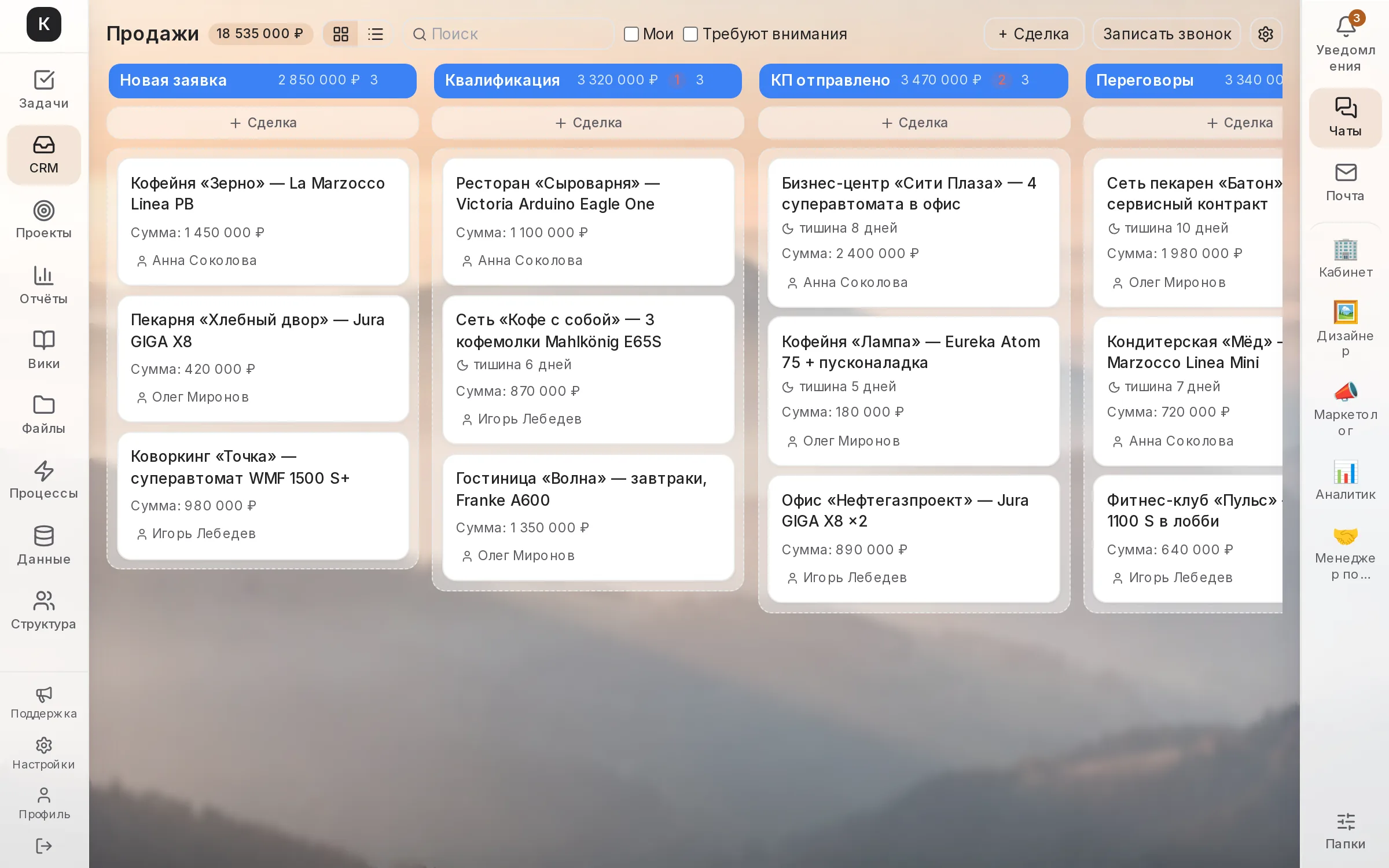Select Переговоры stage header
Screen dimensions: 1389x868
[x=1184, y=80]
